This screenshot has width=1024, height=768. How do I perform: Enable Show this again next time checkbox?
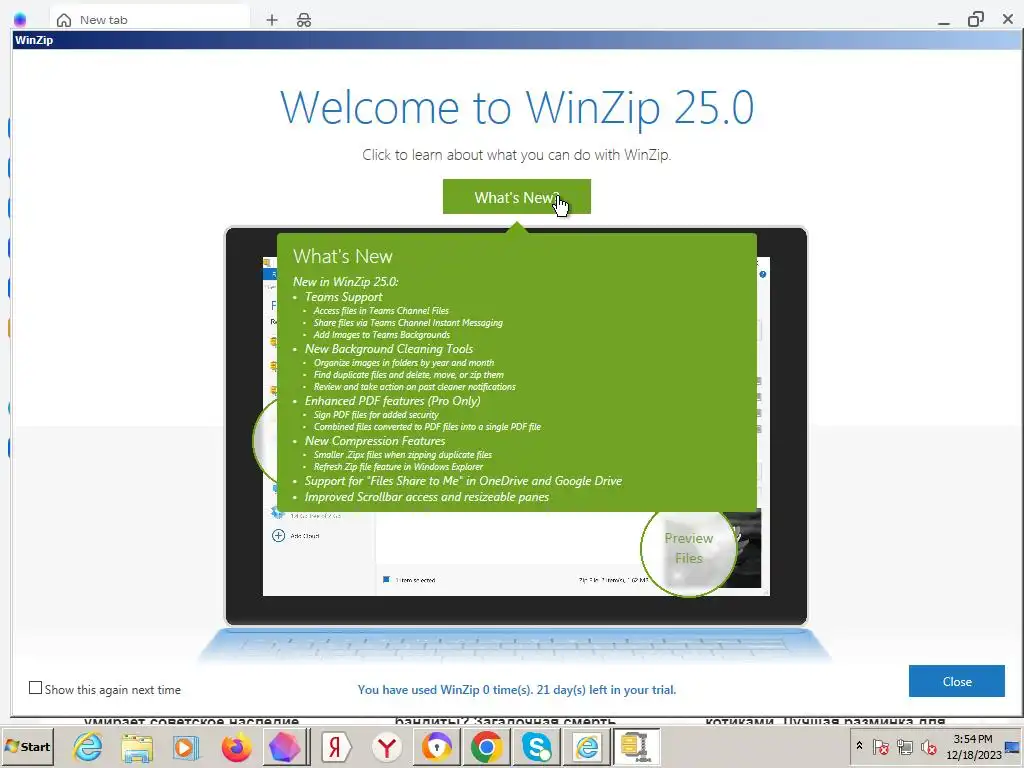click(35, 688)
